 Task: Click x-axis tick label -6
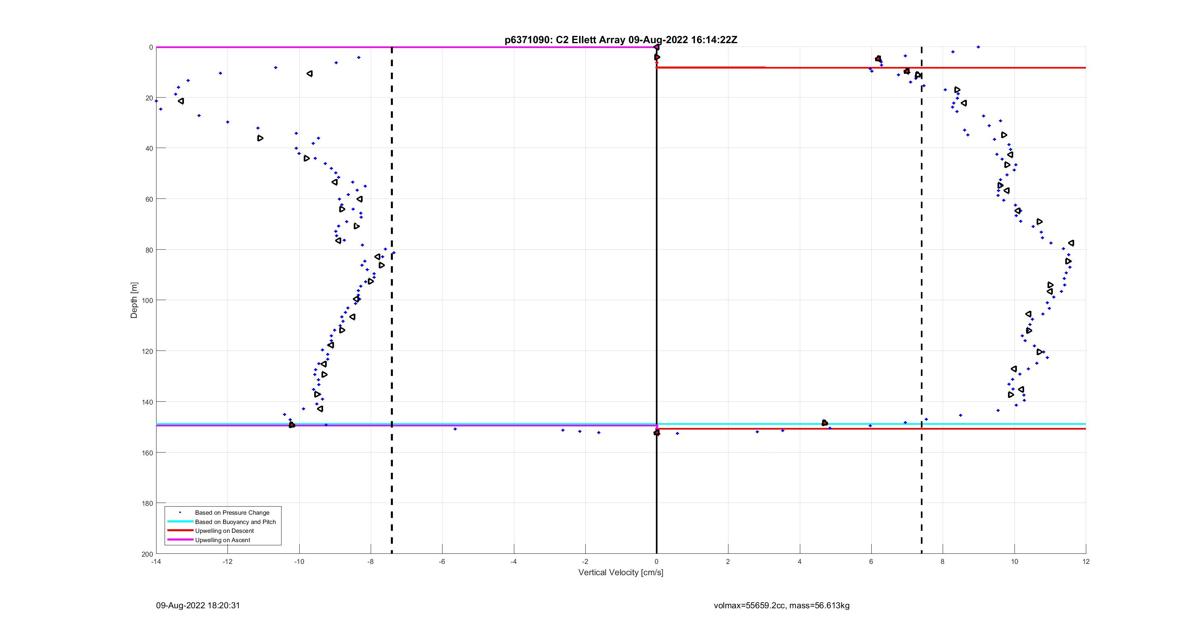tap(442, 561)
